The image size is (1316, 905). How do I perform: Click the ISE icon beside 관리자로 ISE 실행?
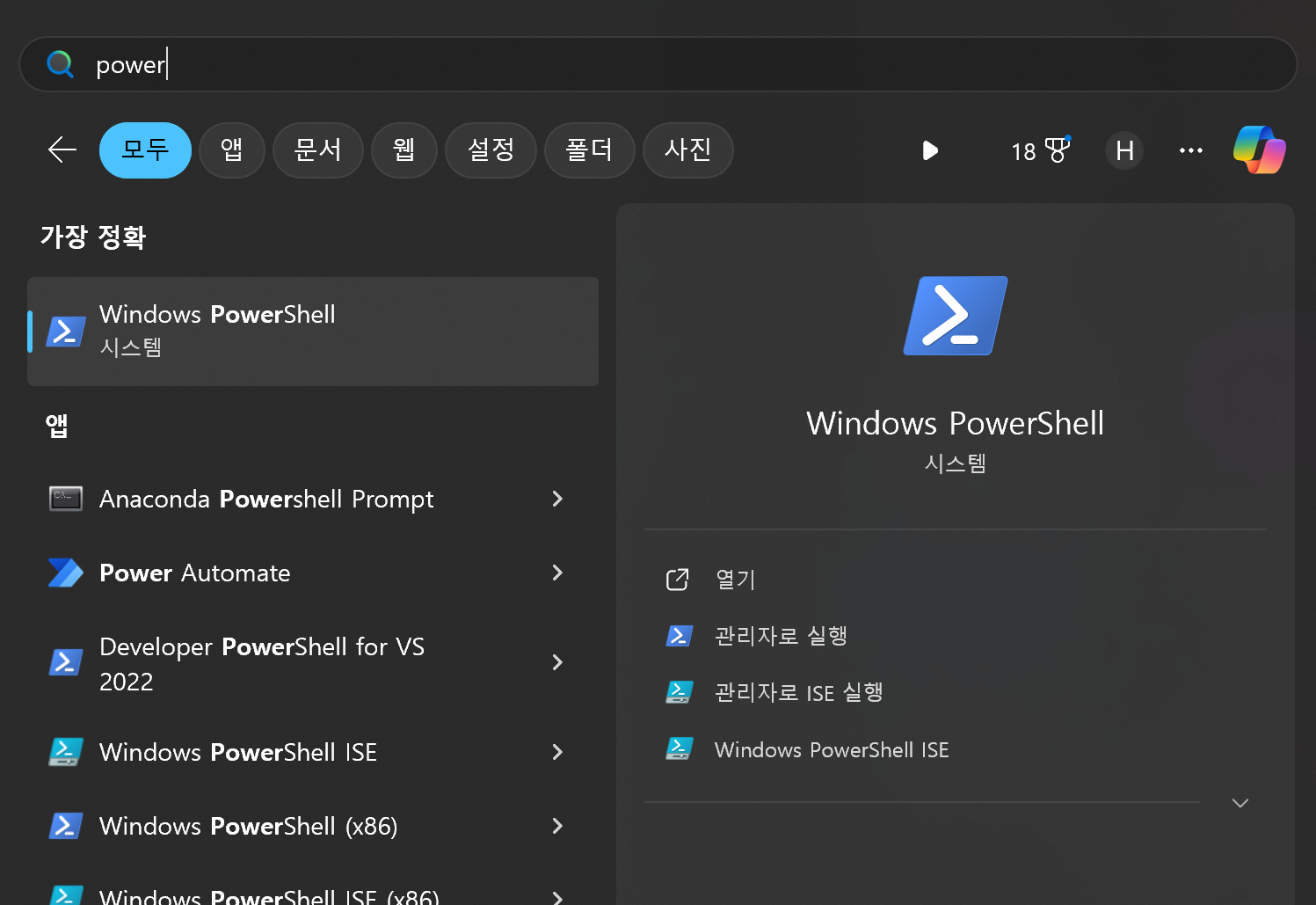pyautogui.click(x=680, y=693)
